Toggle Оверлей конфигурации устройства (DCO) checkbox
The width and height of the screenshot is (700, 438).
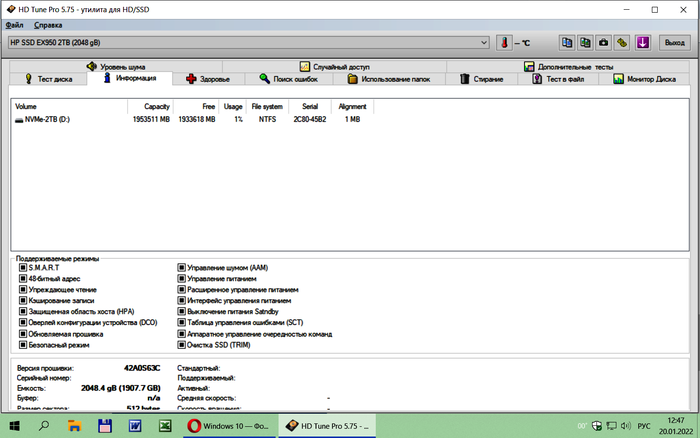[x=23, y=322]
